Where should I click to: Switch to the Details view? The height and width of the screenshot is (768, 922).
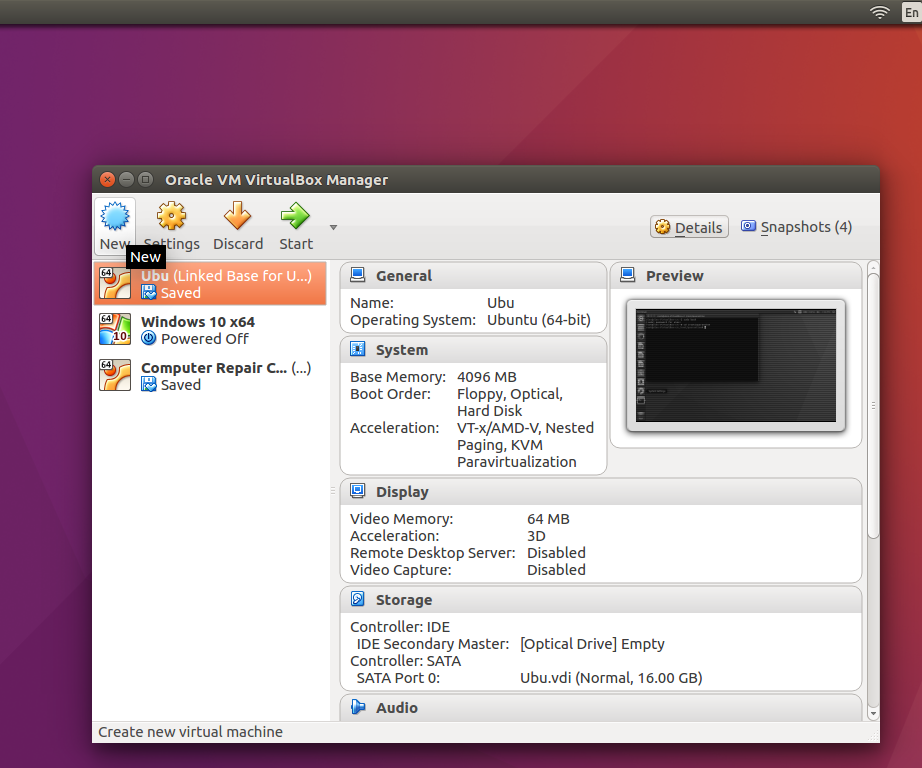pyautogui.click(x=689, y=227)
